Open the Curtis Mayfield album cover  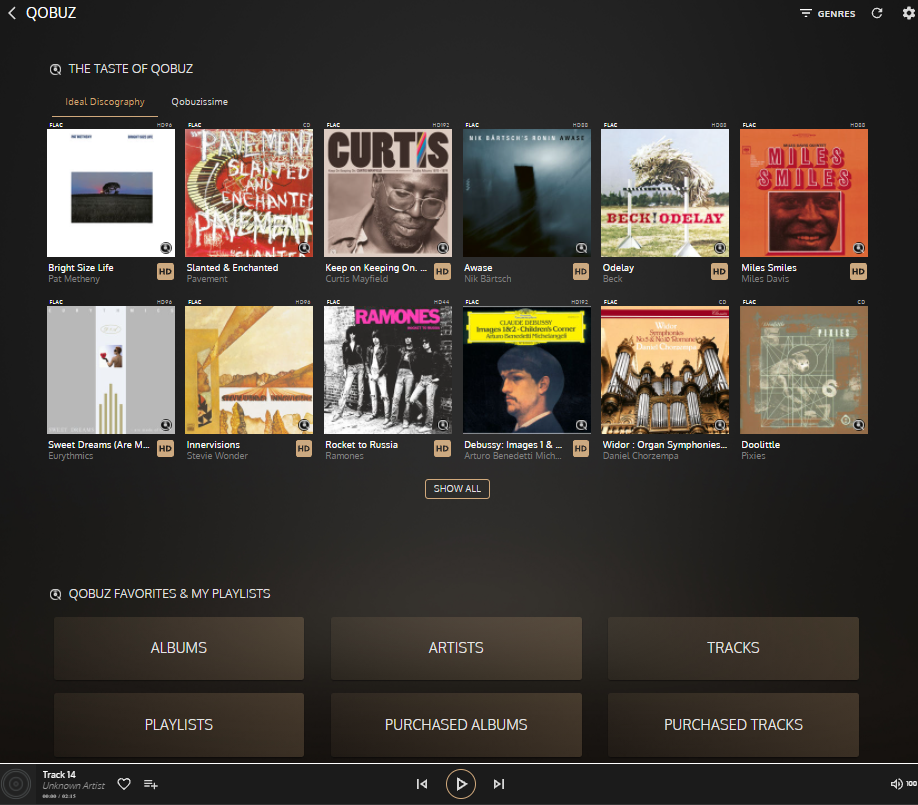pos(388,193)
